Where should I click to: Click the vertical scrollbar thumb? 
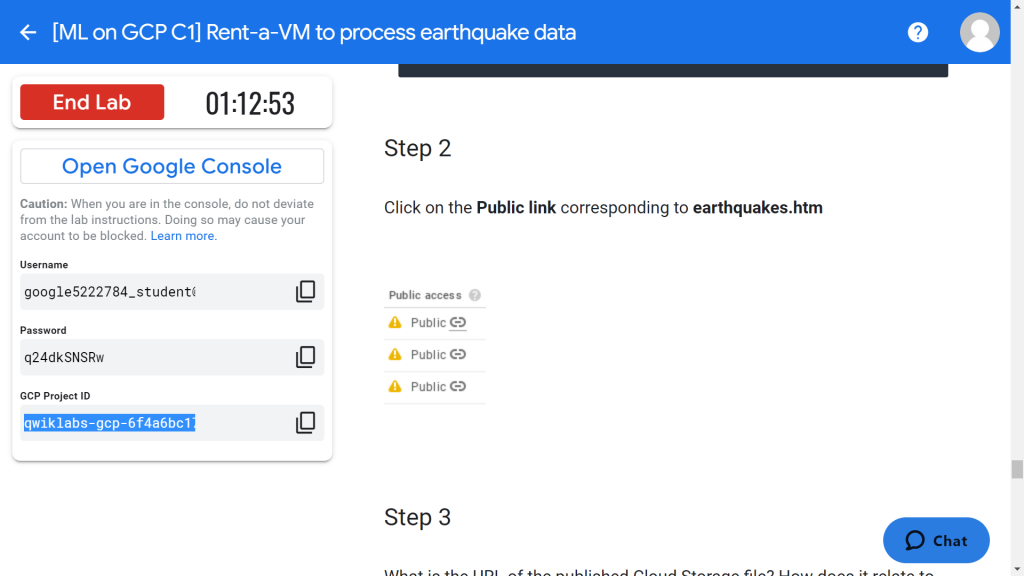coord(1017,469)
